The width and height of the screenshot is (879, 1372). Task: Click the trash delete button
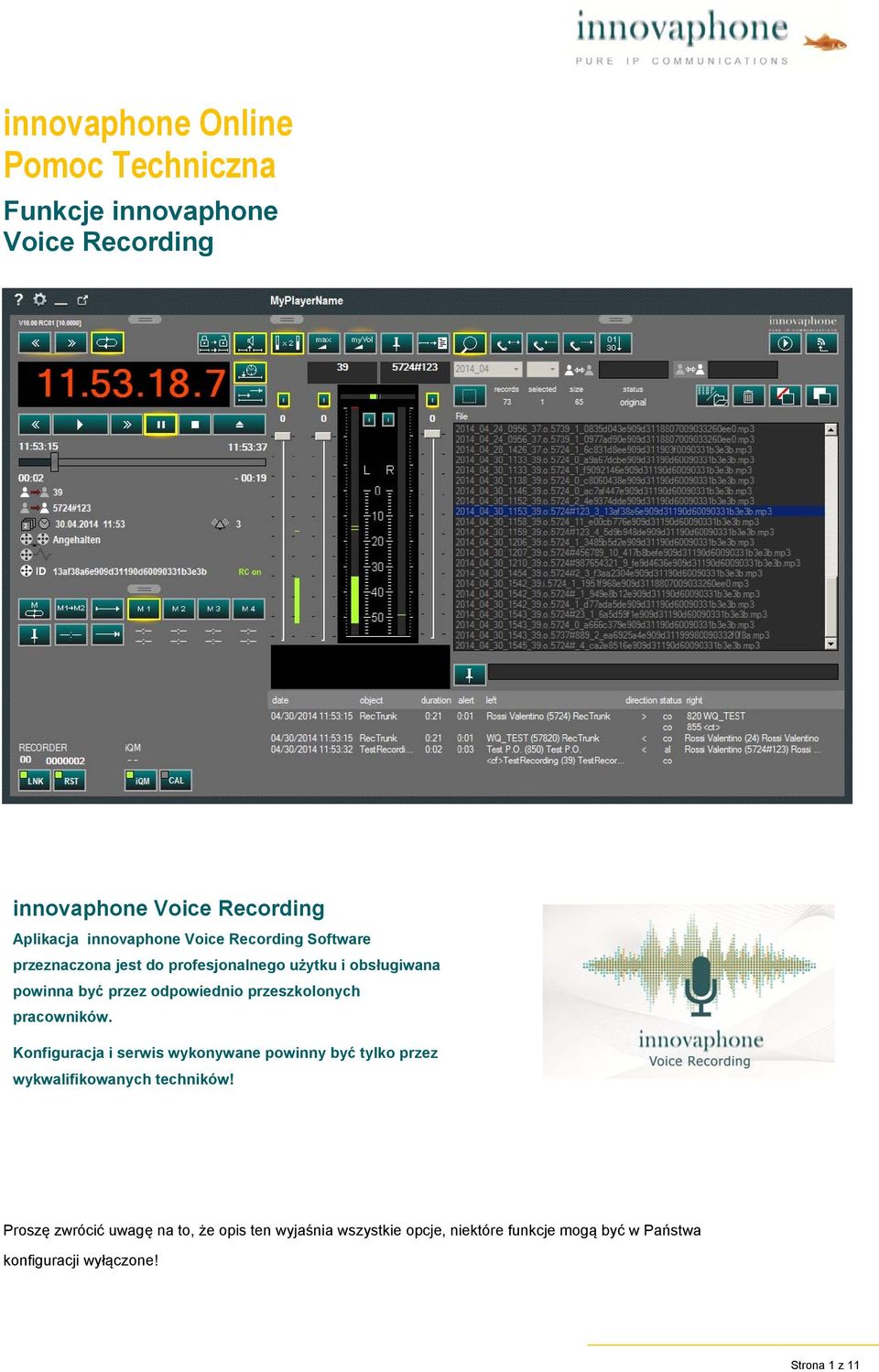tap(748, 395)
